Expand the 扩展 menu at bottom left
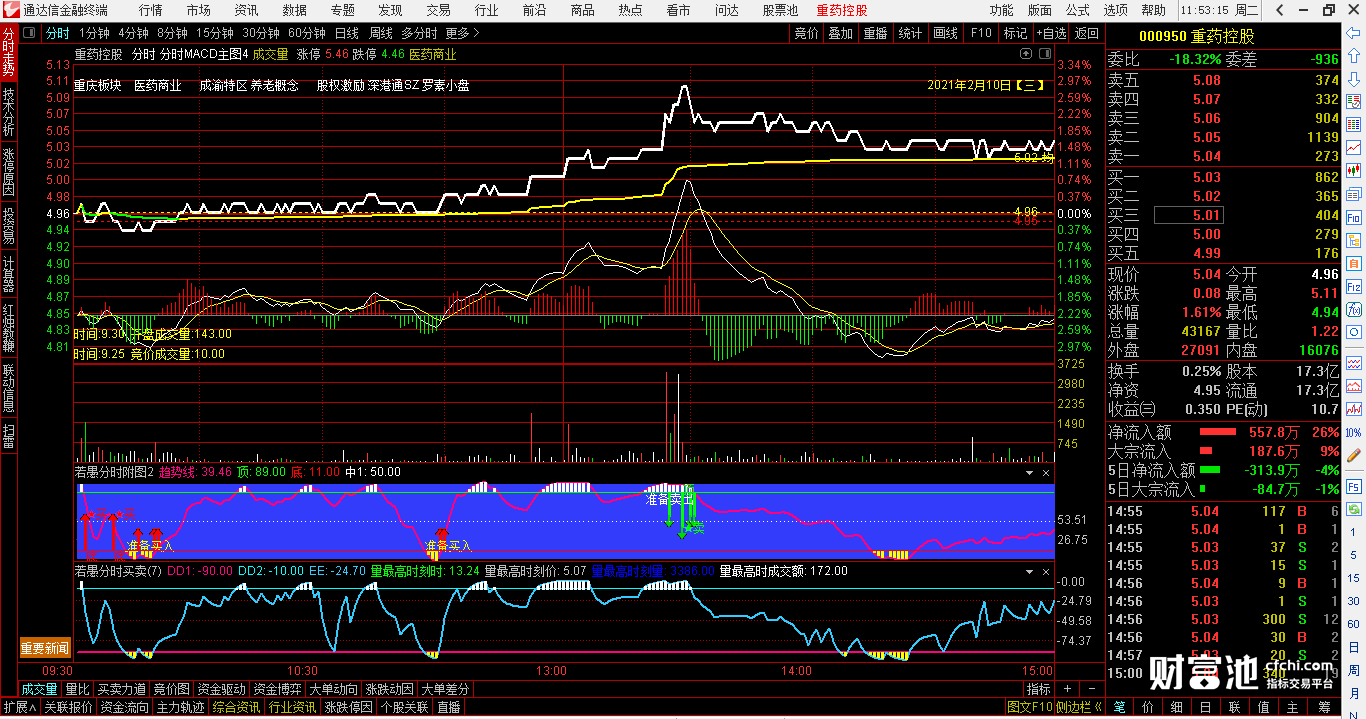 (18, 707)
